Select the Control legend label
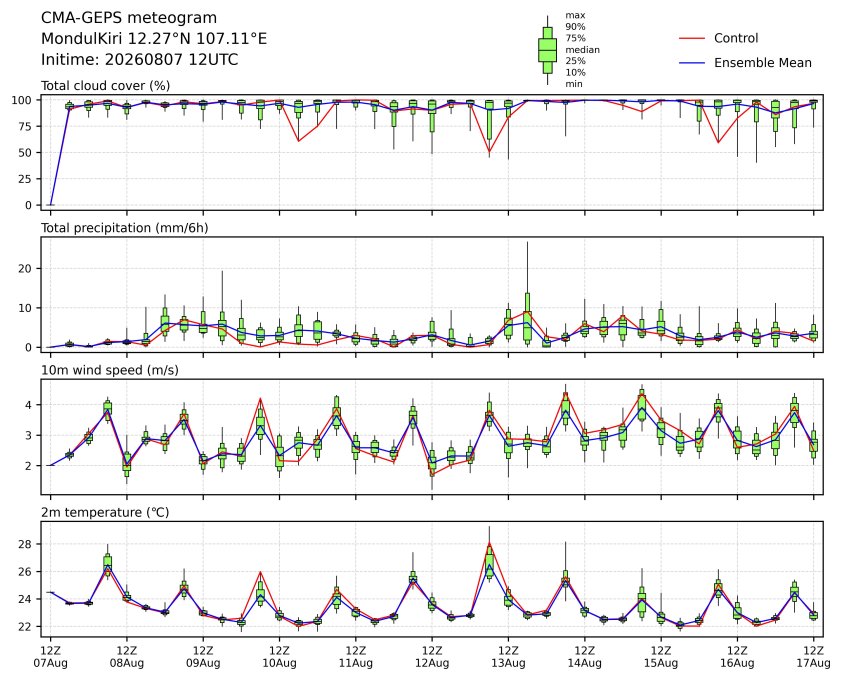Viewport: 842px width, 680px height. click(736, 39)
